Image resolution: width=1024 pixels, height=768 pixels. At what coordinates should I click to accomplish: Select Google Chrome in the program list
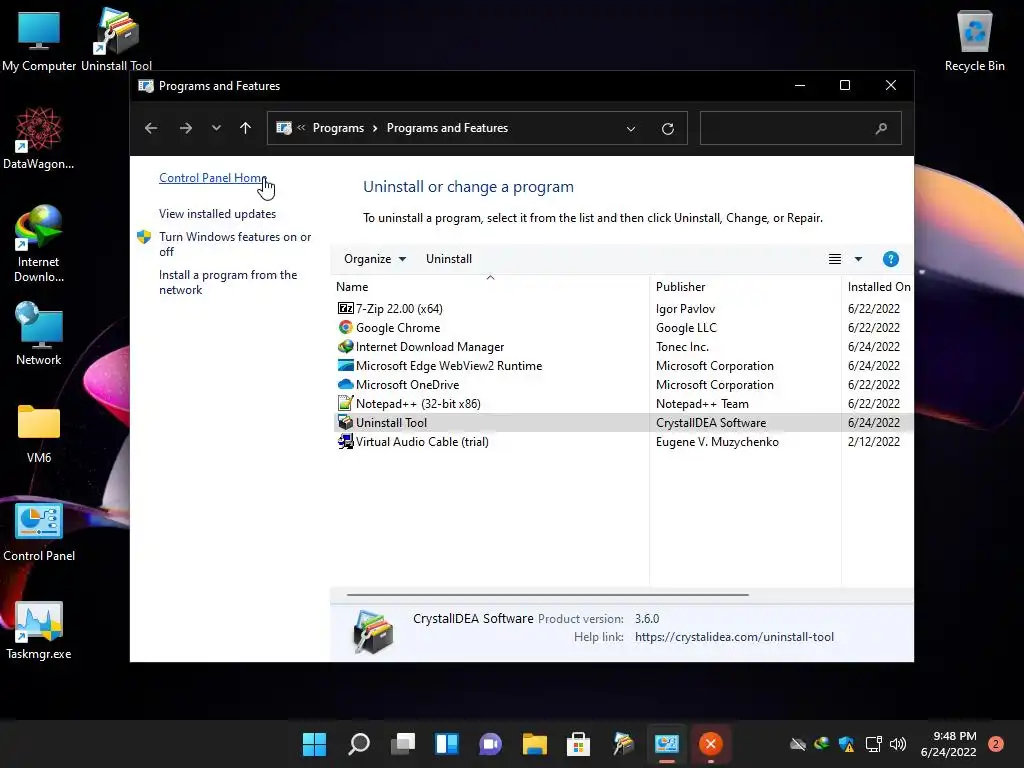pos(624,327)
